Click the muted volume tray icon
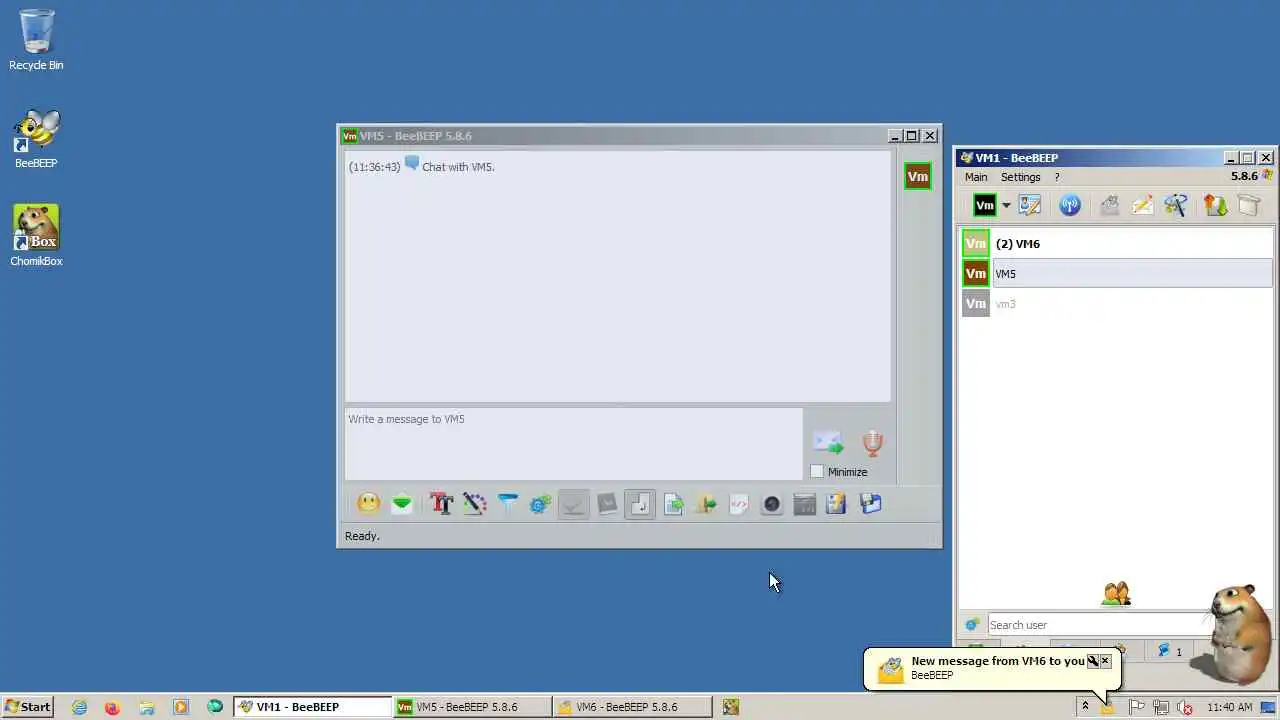Image resolution: width=1280 pixels, height=720 pixels. 1185,707
